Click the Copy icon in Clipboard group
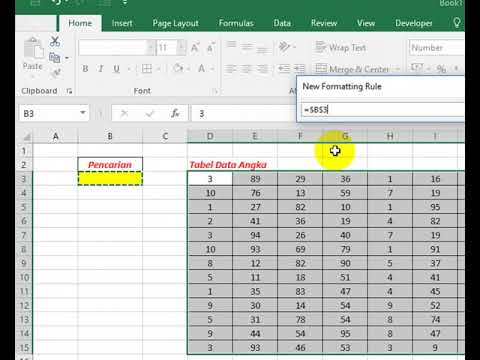This screenshot has height=360, width=480. [x=55, y=58]
